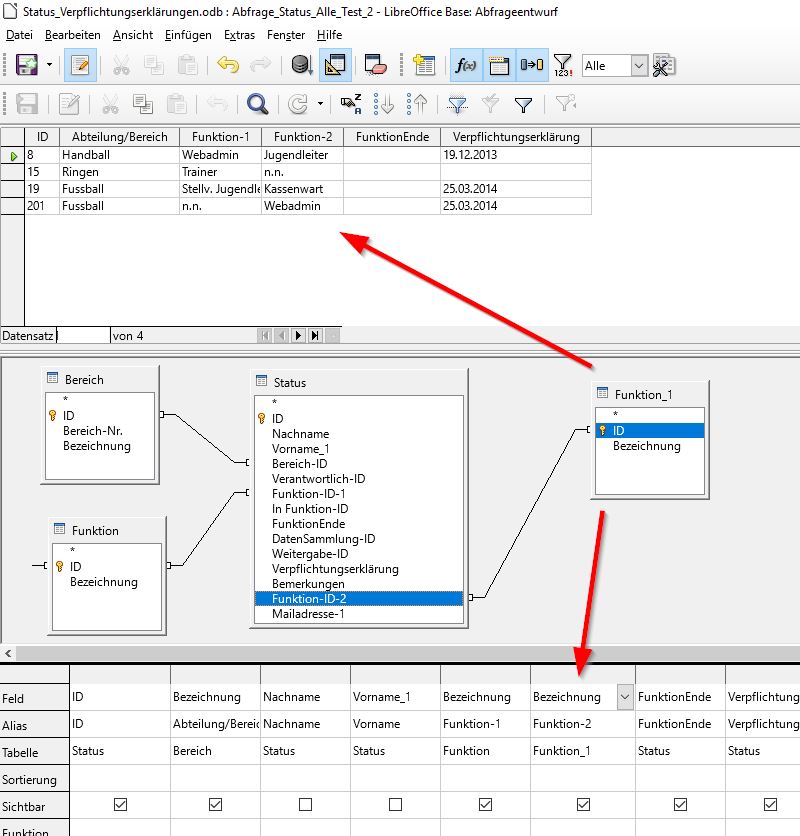Screen dimensions: 800x836
Task: Run the query with the database icon
Action: click(302, 65)
